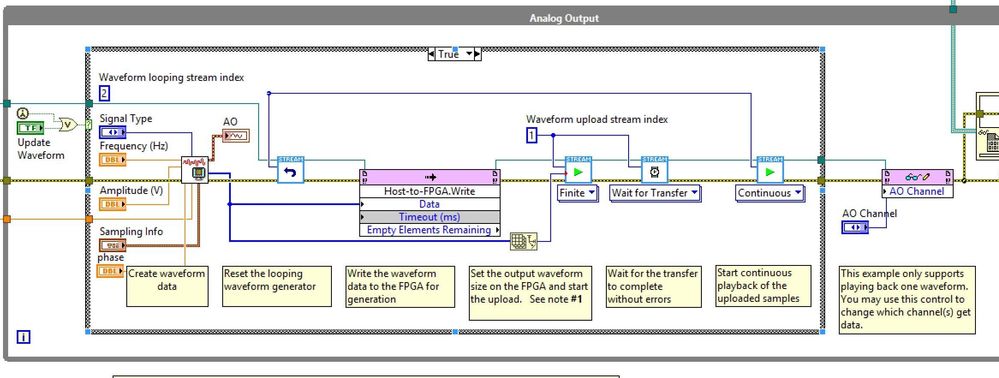Click the Empty Elements Remaining output row
This screenshot has width=999, height=378.
pos(430,230)
